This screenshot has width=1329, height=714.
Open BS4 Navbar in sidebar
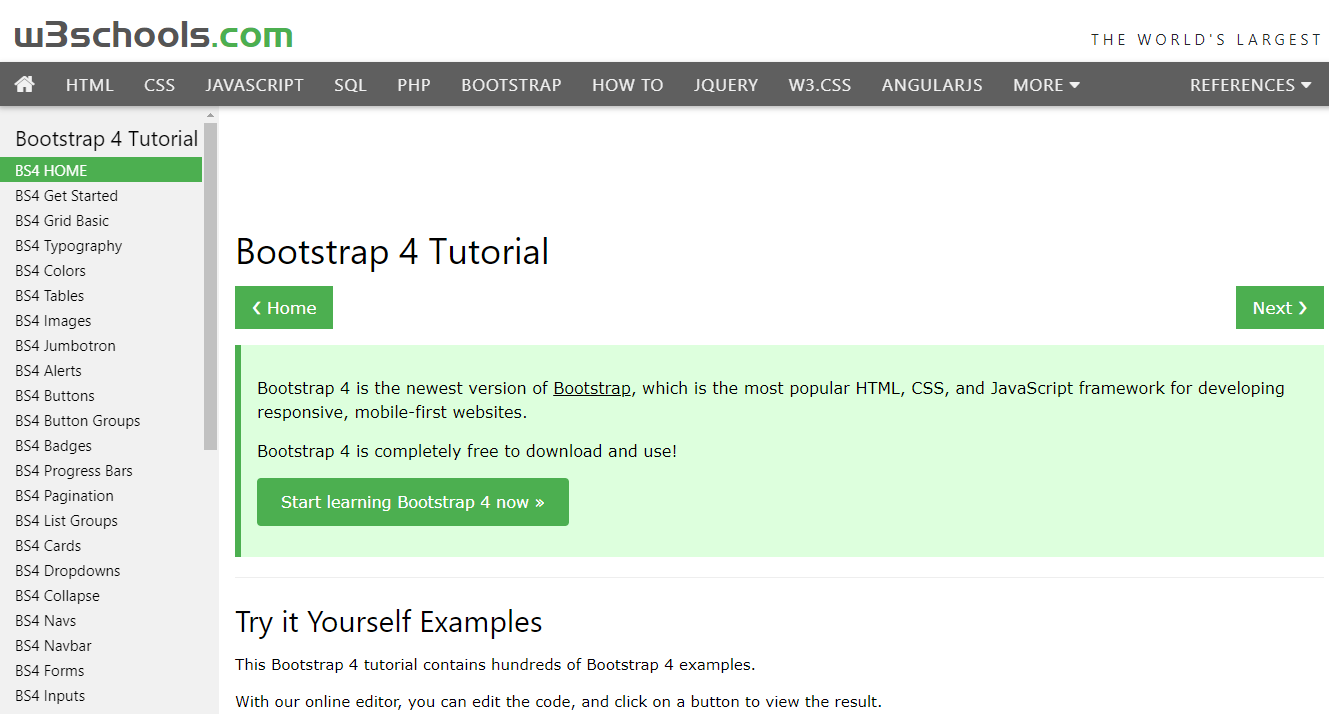tap(101, 645)
